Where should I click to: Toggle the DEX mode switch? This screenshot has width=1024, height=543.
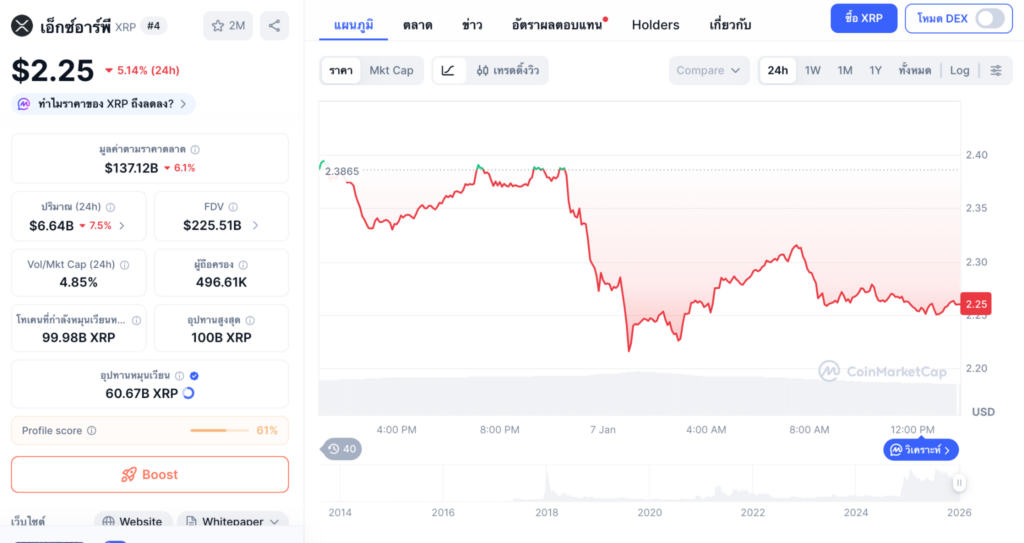click(x=988, y=18)
